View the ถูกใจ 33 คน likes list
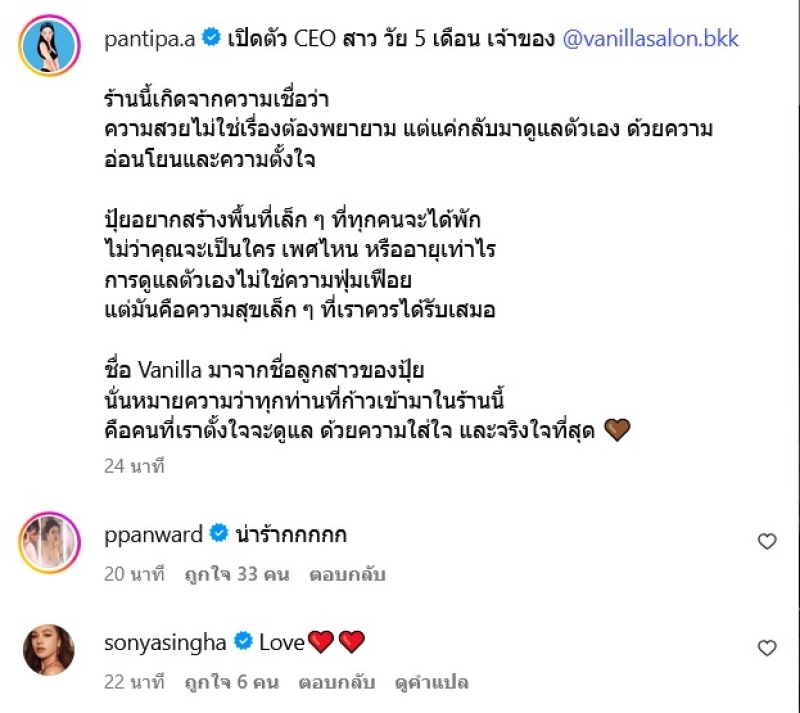Viewport: 800px width, 713px height. click(x=237, y=574)
